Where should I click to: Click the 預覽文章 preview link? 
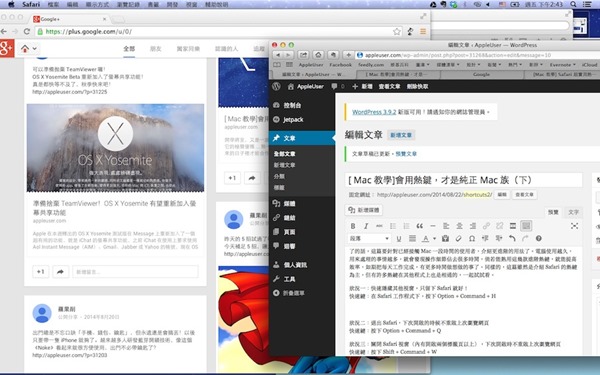[406, 154]
